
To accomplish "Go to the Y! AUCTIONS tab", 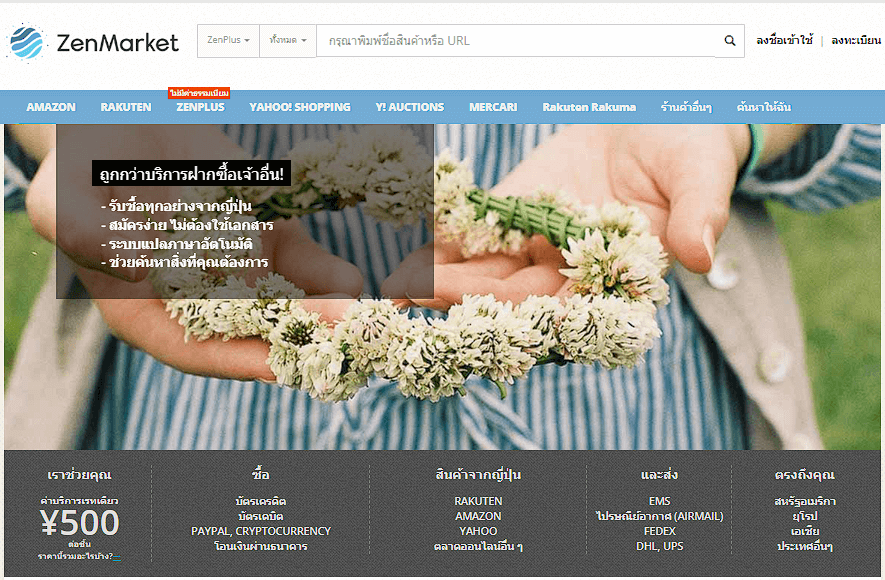I will point(410,107).
